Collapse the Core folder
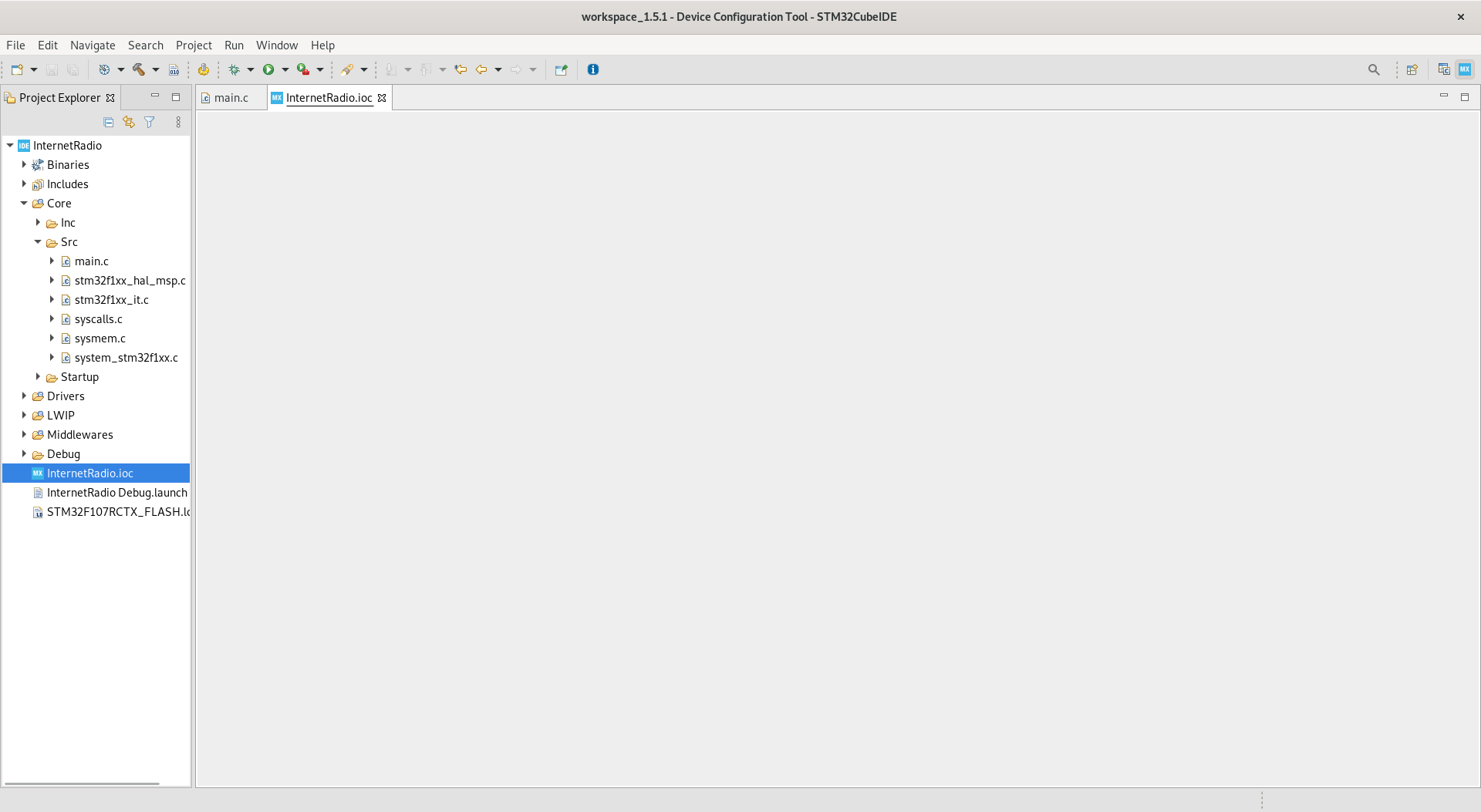Viewport: 1481px width, 812px height. pos(24,203)
